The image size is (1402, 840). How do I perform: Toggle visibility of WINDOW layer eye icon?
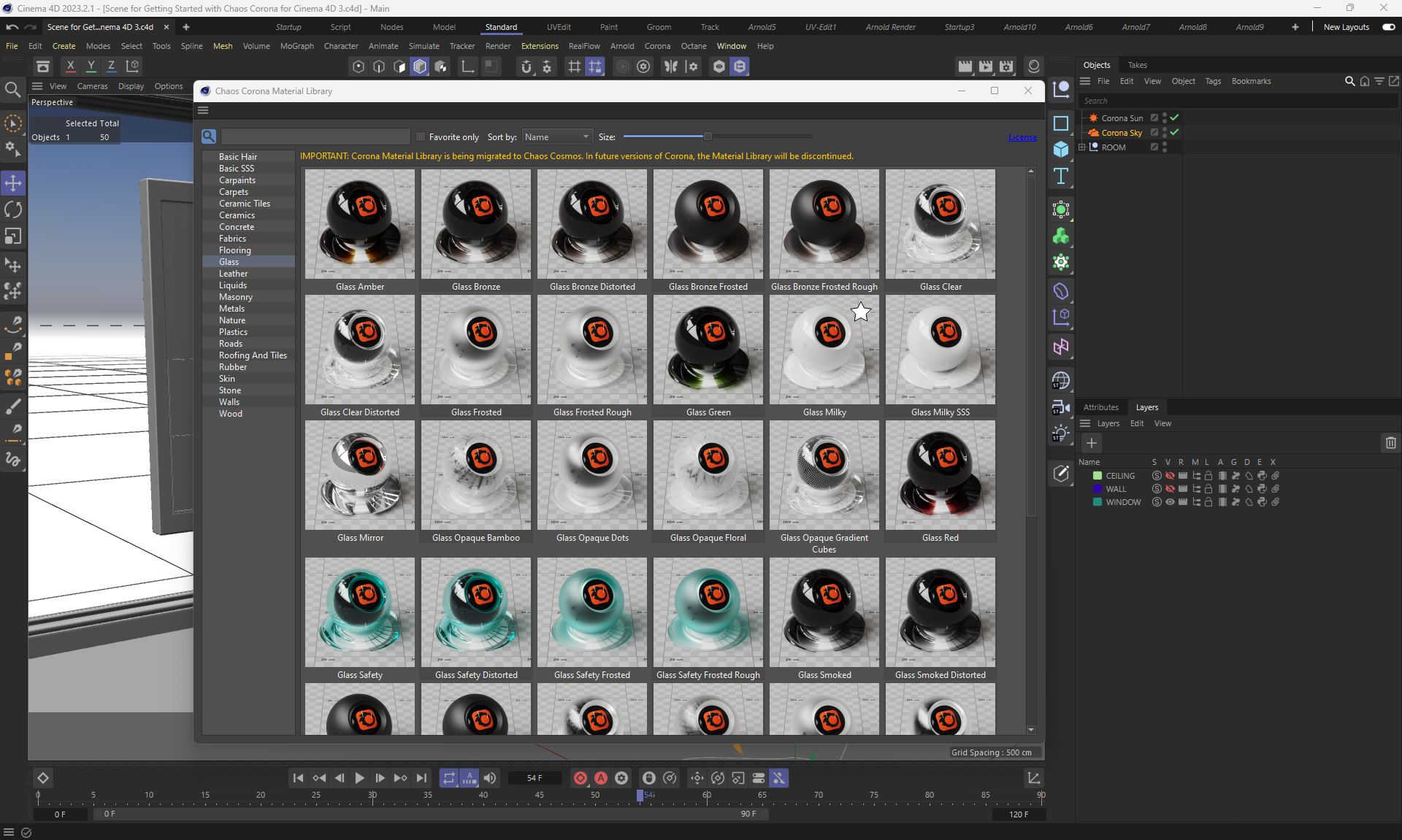pyautogui.click(x=1170, y=502)
